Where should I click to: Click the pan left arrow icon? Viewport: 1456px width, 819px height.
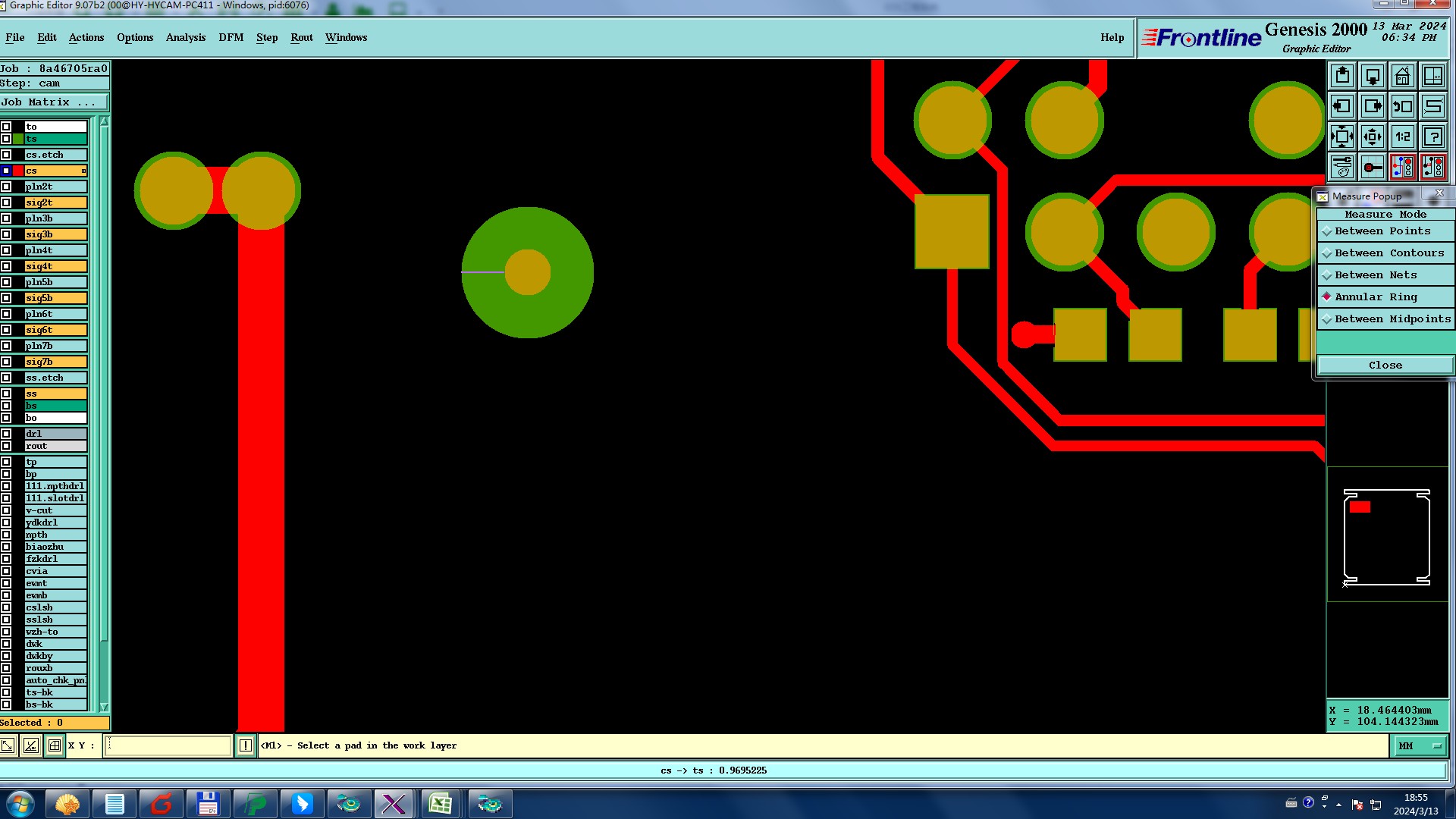point(1341,107)
